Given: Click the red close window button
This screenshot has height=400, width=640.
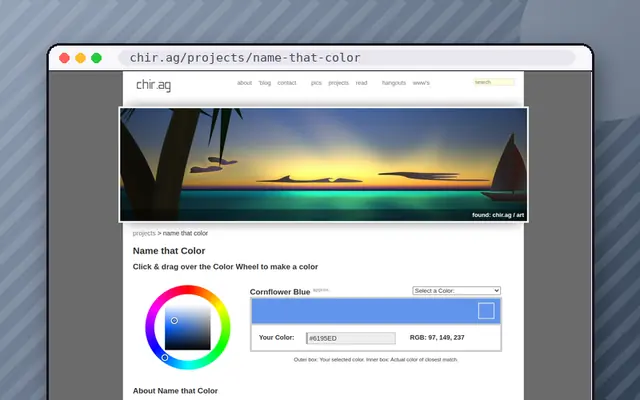Looking at the screenshot, I should click(64, 58).
